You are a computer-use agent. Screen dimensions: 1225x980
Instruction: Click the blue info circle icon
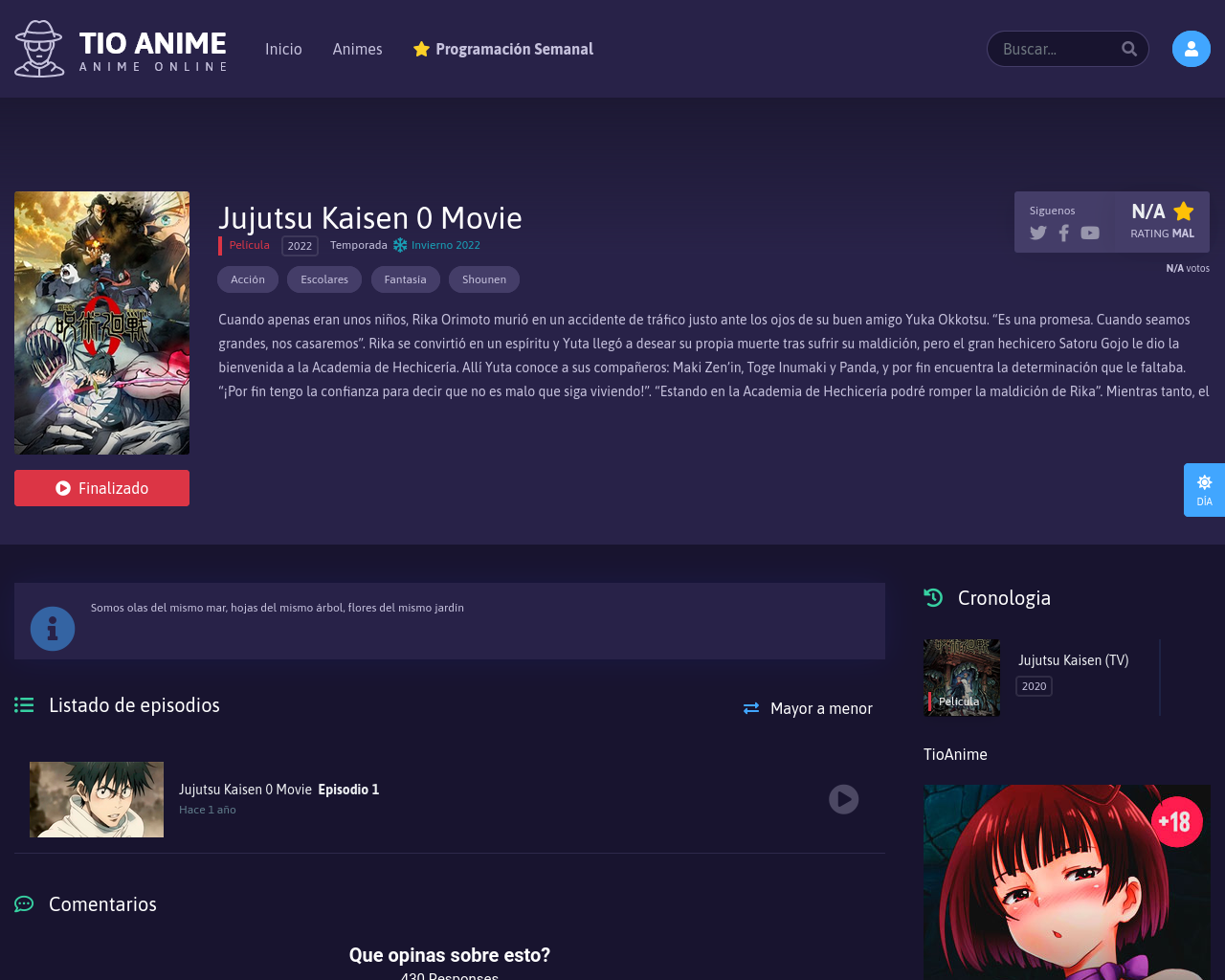click(53, 629)
